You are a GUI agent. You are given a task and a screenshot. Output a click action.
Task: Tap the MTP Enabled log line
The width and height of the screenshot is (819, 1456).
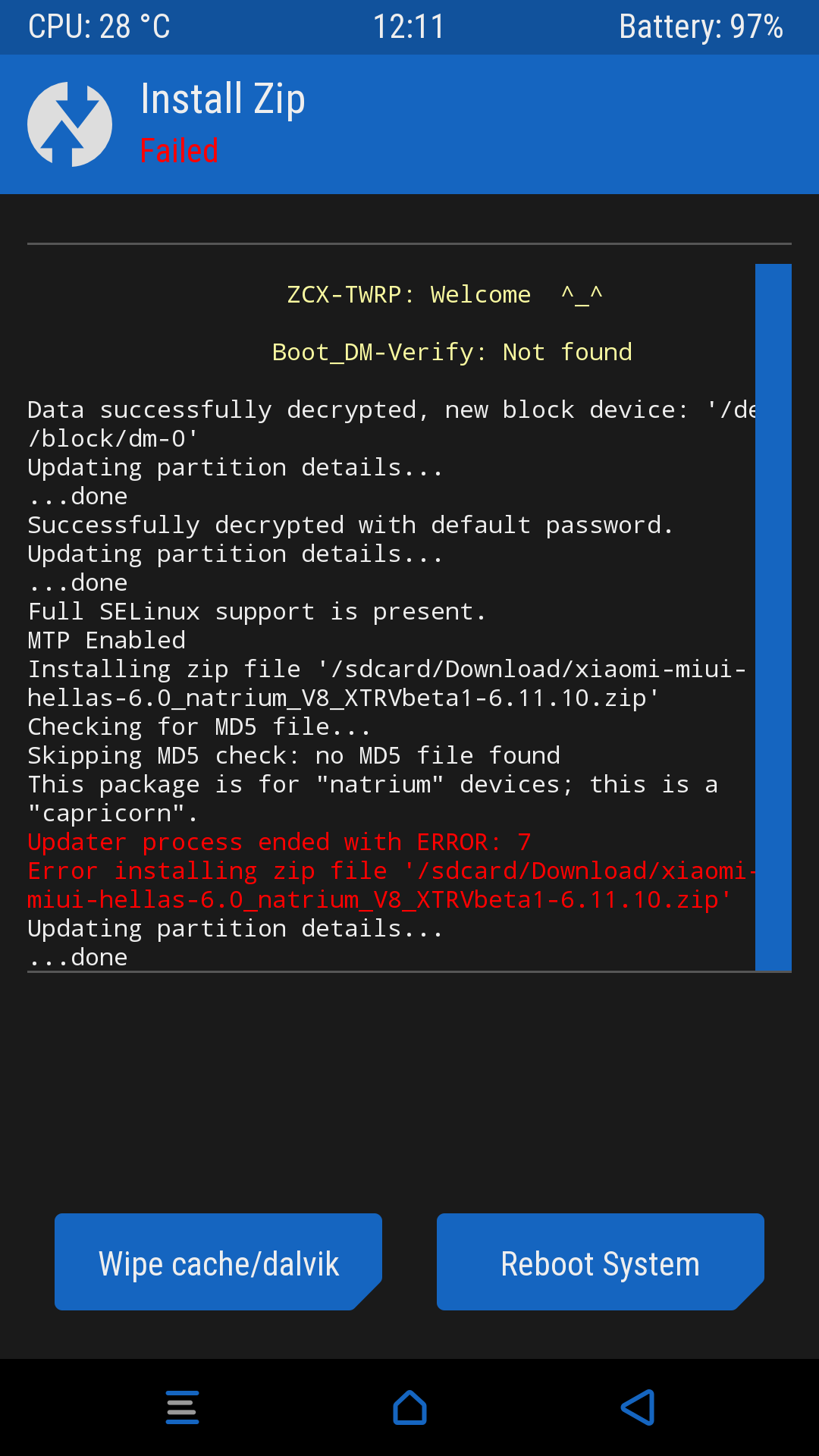[107, 640]
